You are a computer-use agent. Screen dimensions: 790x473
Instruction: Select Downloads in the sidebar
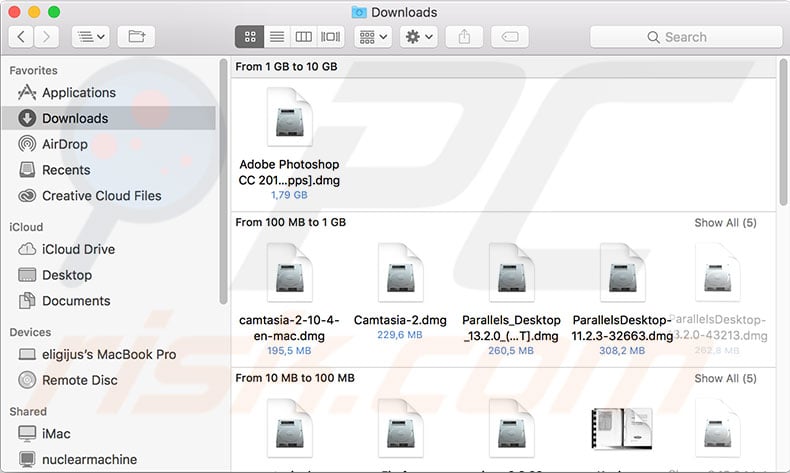[109, 118]
